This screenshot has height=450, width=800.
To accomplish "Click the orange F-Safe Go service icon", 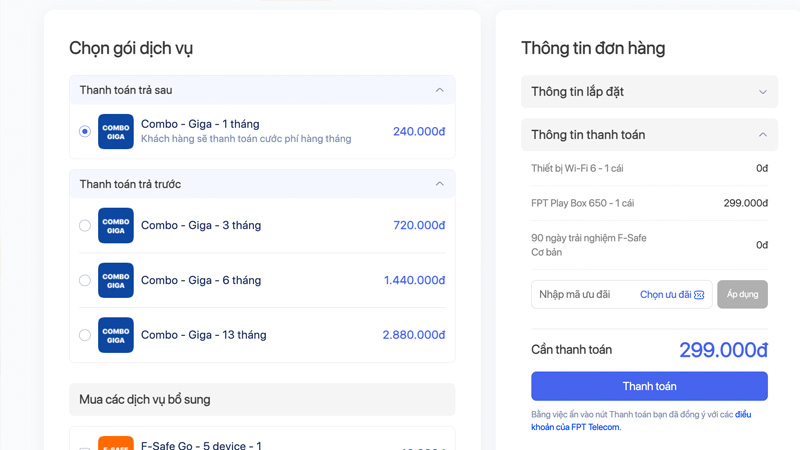I will (116, 443).
